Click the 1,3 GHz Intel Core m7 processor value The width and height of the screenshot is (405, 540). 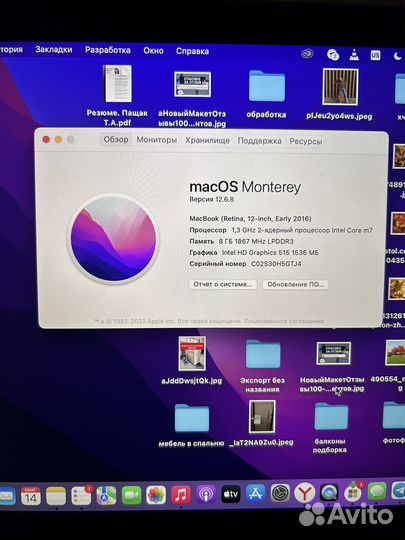point(302,230)
